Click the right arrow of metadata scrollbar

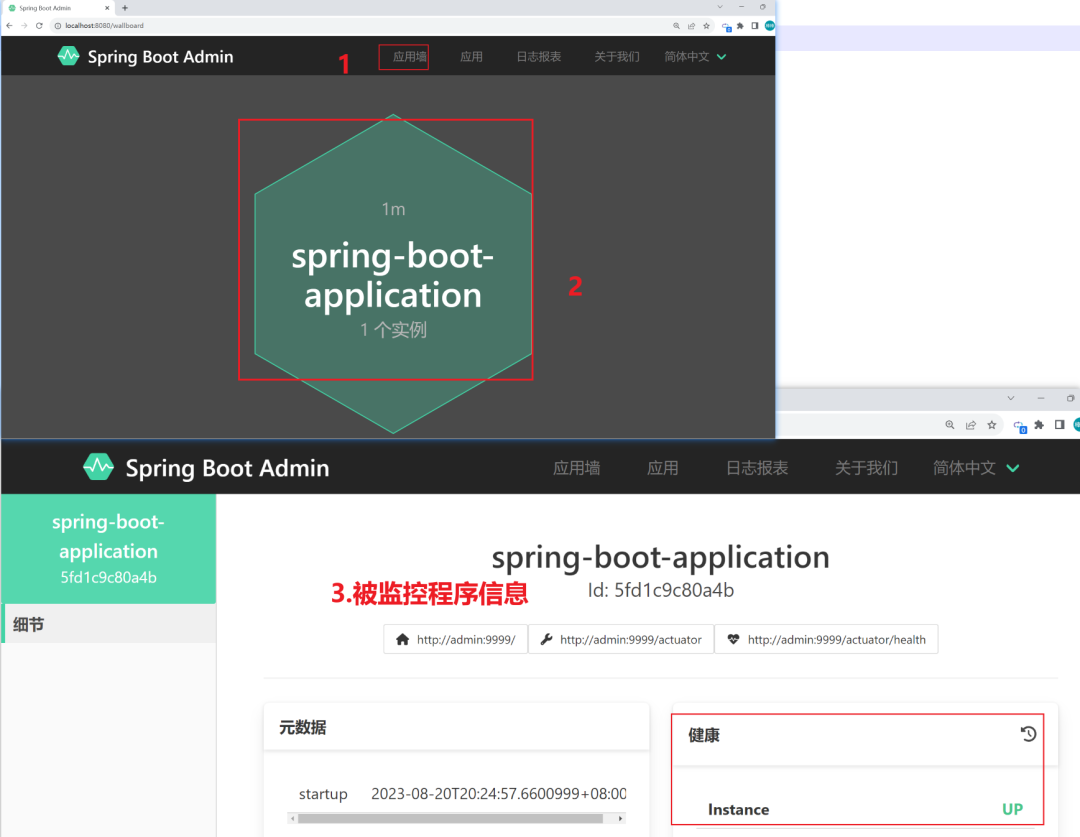pos(621,818)
